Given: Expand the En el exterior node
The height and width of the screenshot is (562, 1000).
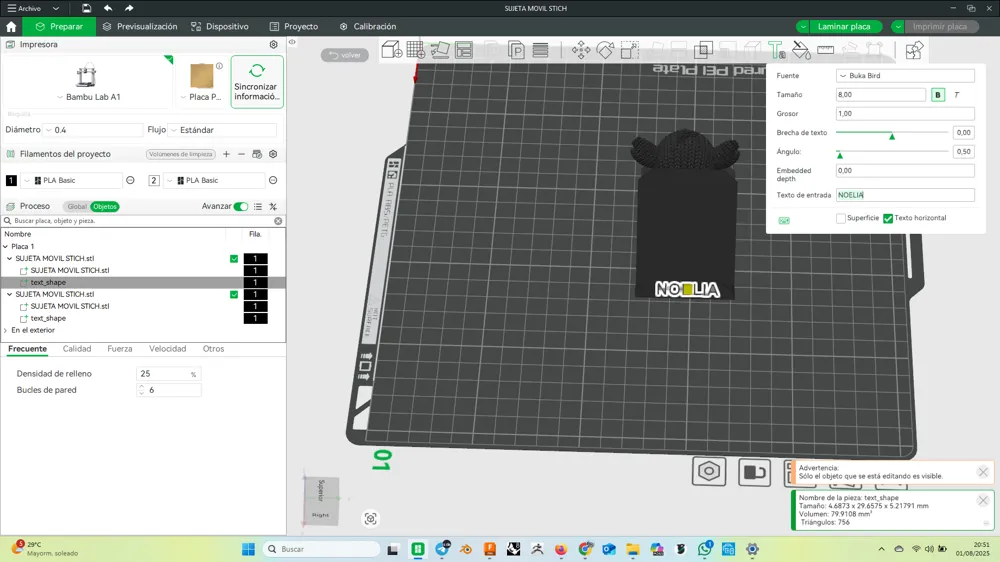Looking at the screenshot, I should [x=6, y=330].
